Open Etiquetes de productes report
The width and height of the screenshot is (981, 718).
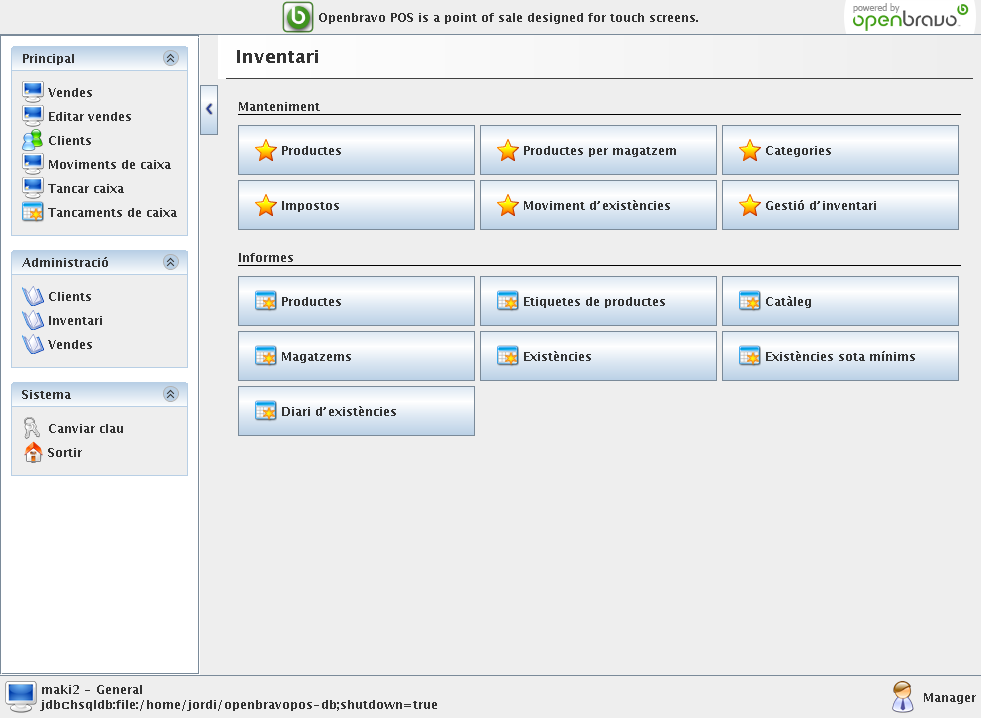pyautogui.click(x=598, y=301)
